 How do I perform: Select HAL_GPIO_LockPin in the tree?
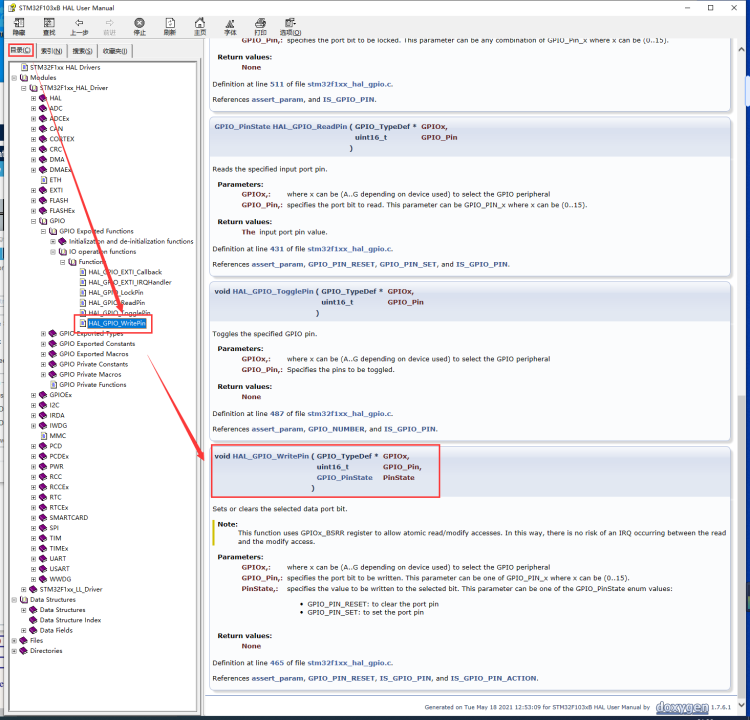[x=116, y=293]
